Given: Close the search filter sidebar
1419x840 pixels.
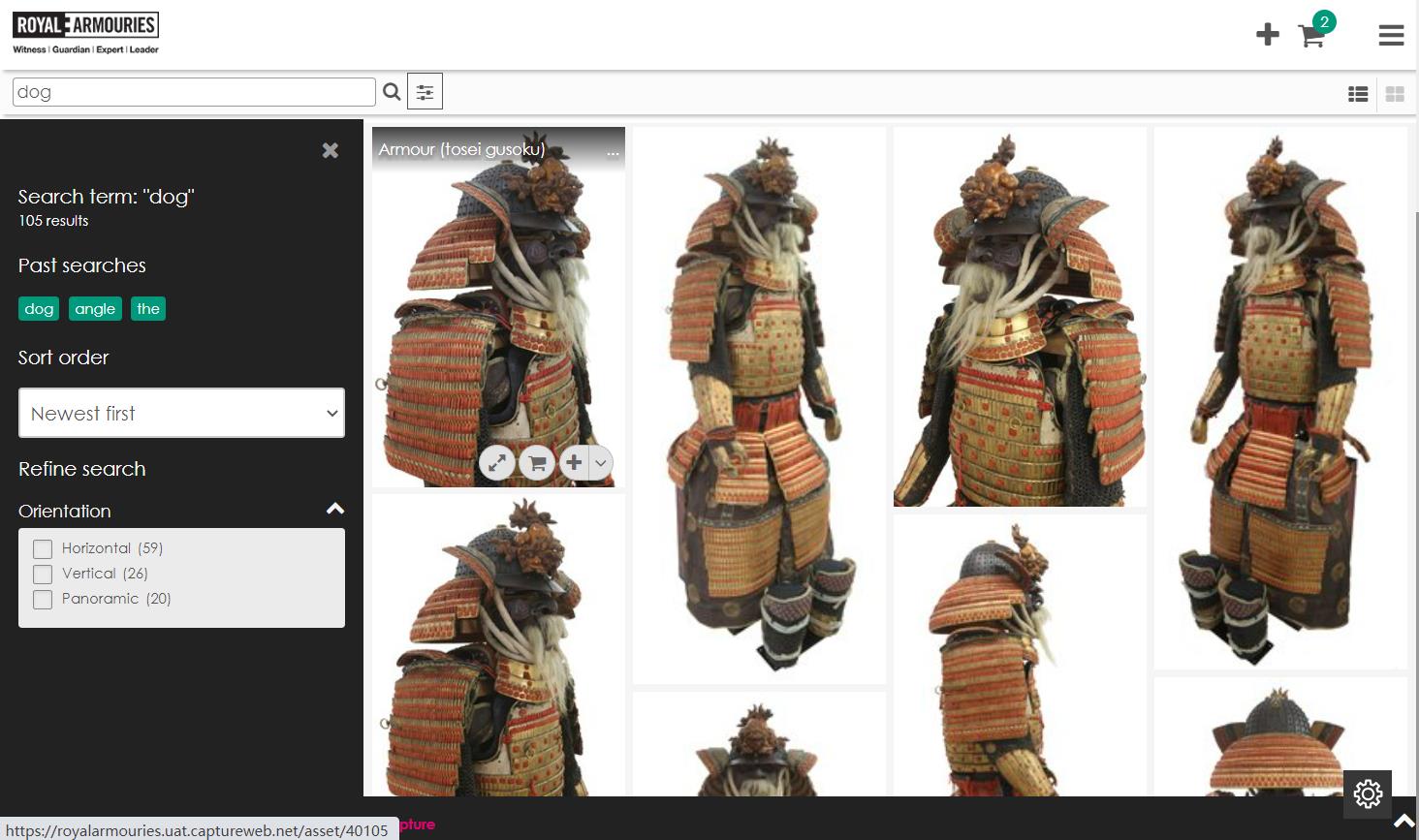Looking at the screenshot, I should point(331,150).
